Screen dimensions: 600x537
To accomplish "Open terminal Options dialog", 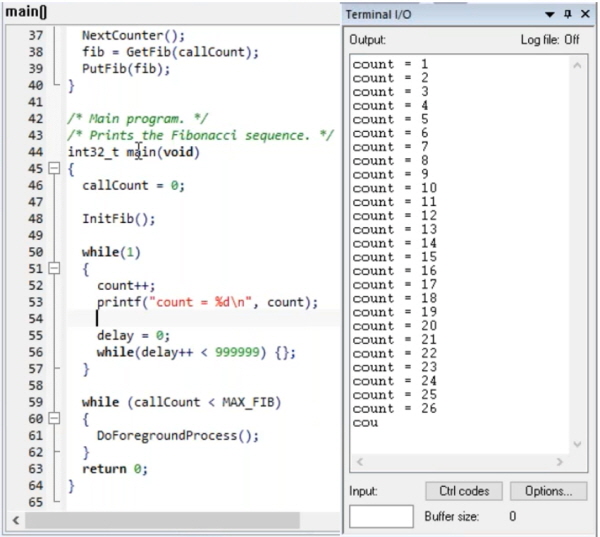I will [x=548, y=491].
